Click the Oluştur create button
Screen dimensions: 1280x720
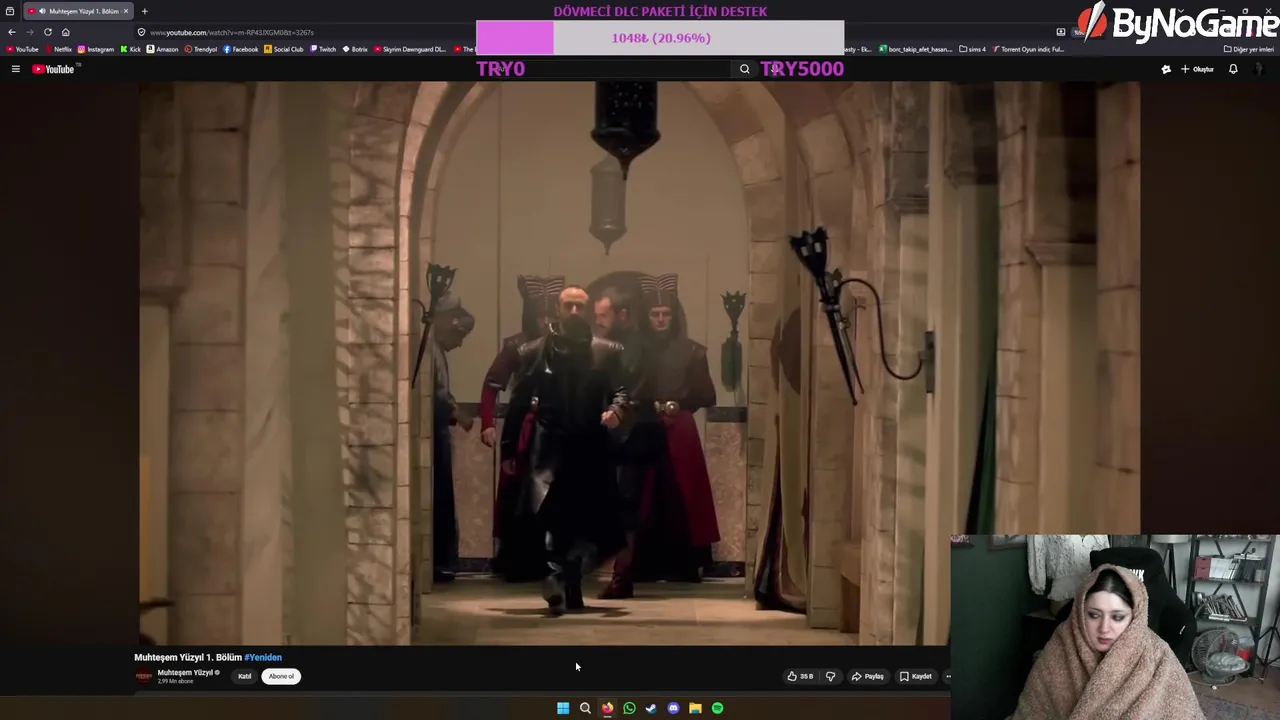point(1197,69)
